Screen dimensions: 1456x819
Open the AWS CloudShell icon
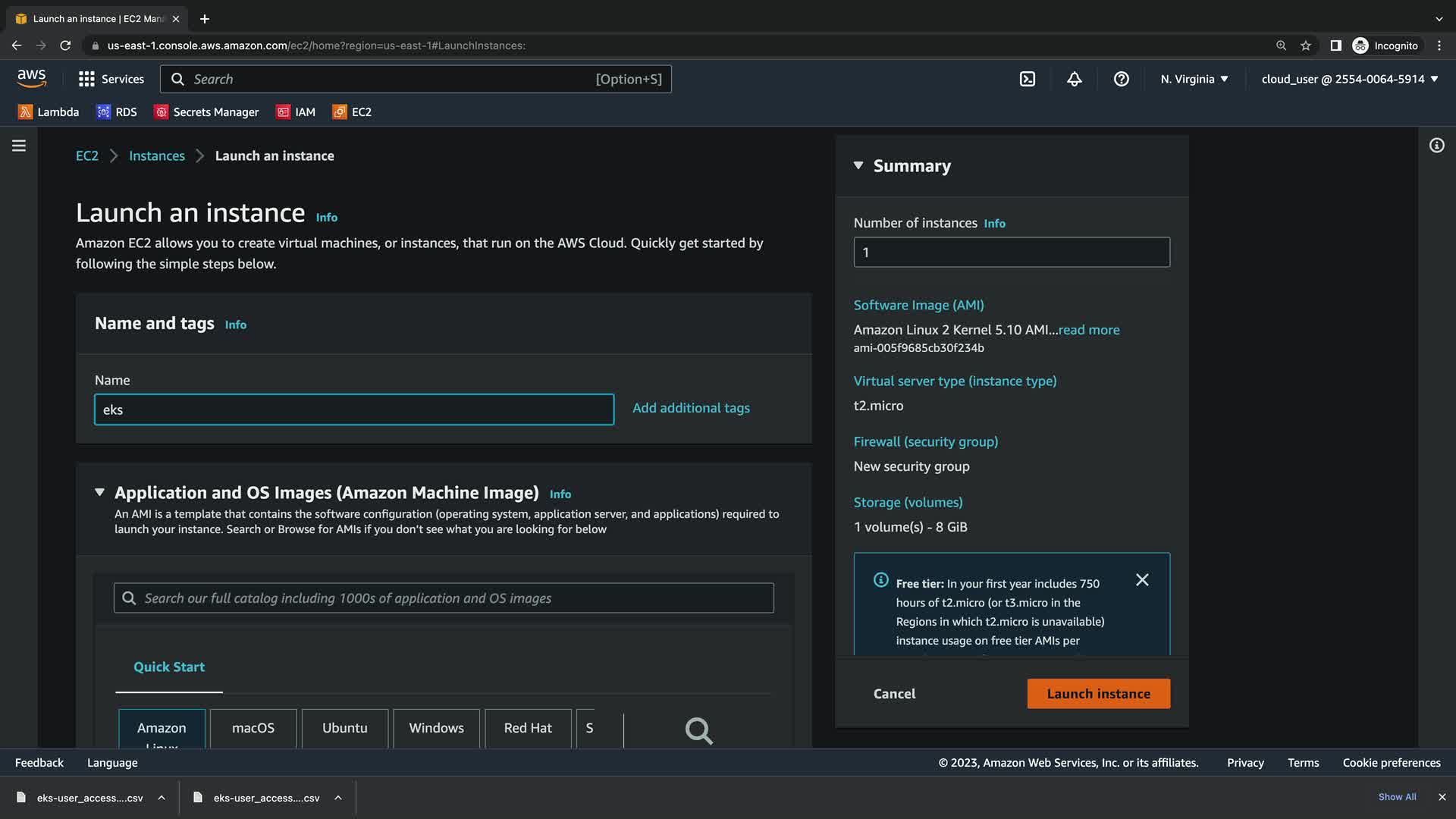[1027, 79]
